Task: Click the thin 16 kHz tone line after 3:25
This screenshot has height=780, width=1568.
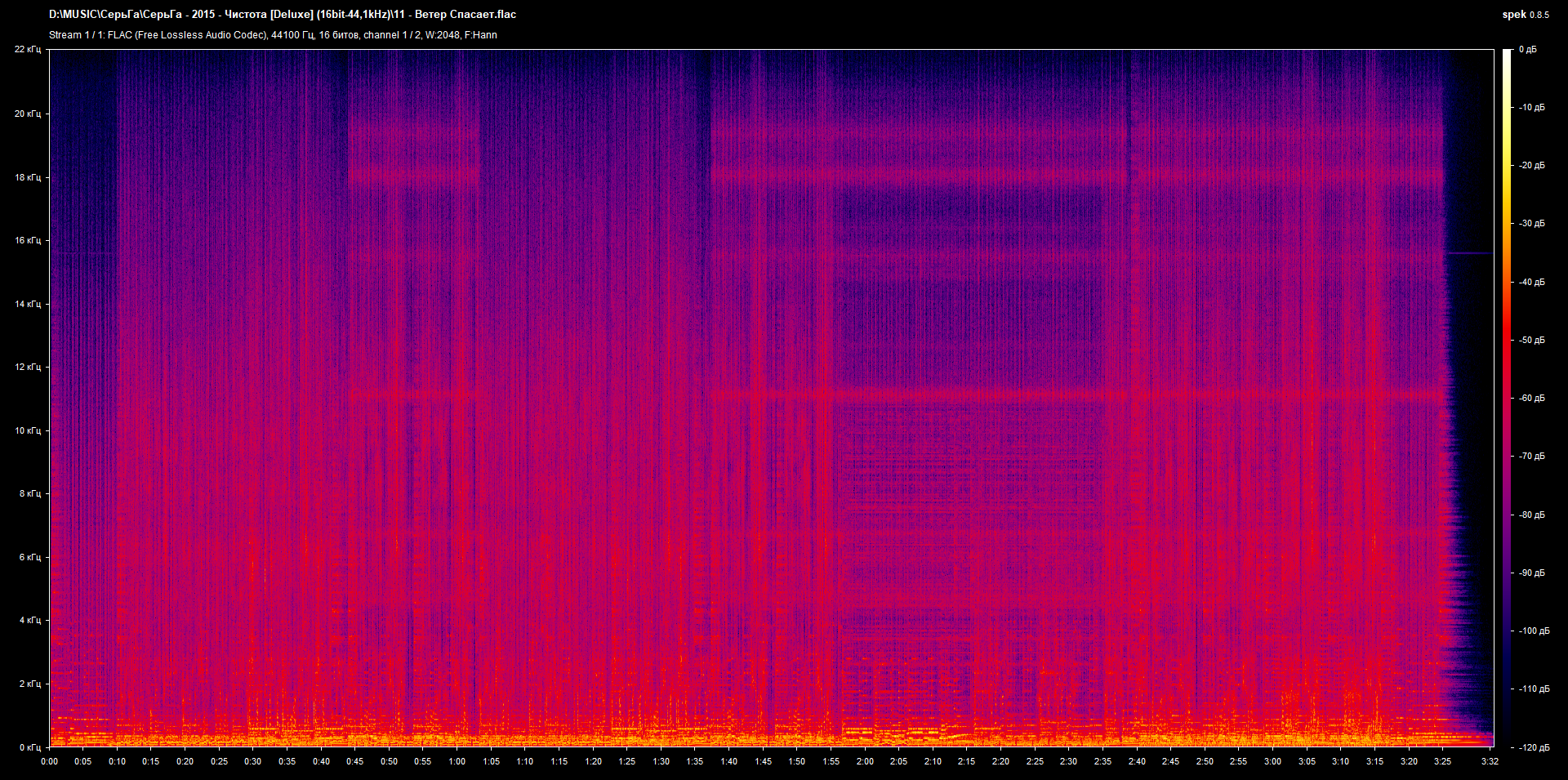Action: tap(1468, 253)
